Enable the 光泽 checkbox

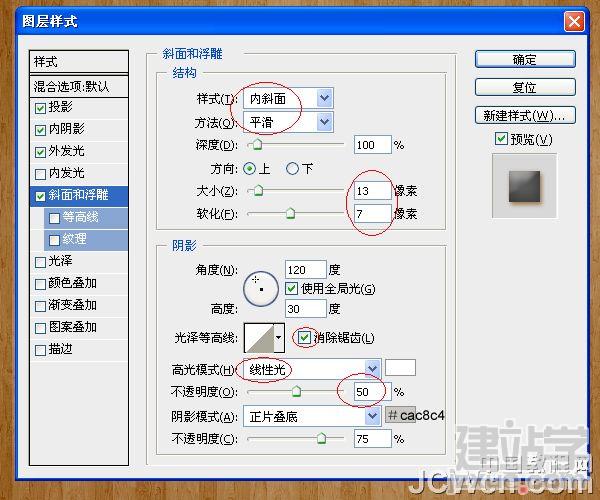tap(40, 262)
